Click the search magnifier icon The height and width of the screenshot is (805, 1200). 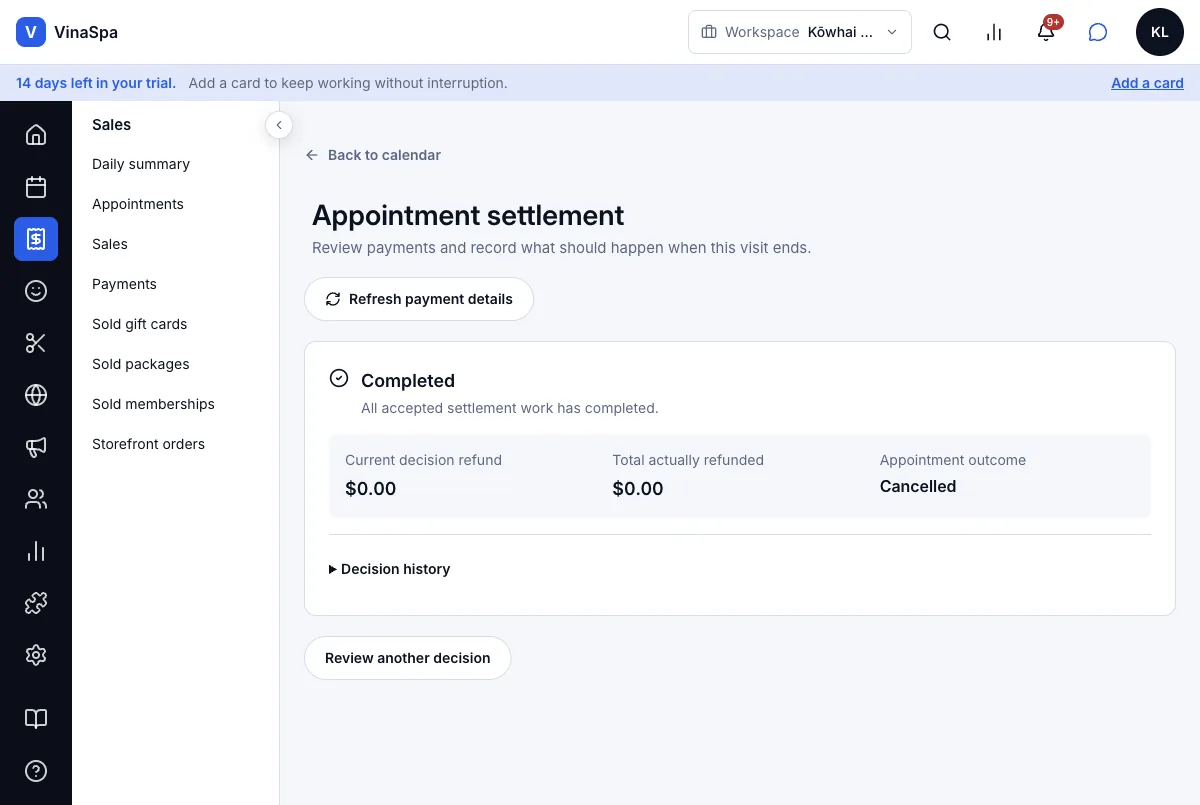(942, 32)
